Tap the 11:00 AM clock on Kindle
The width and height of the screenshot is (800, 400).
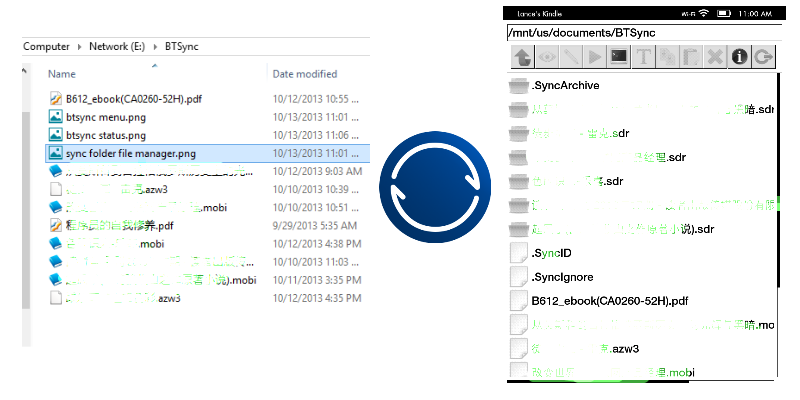754,14
